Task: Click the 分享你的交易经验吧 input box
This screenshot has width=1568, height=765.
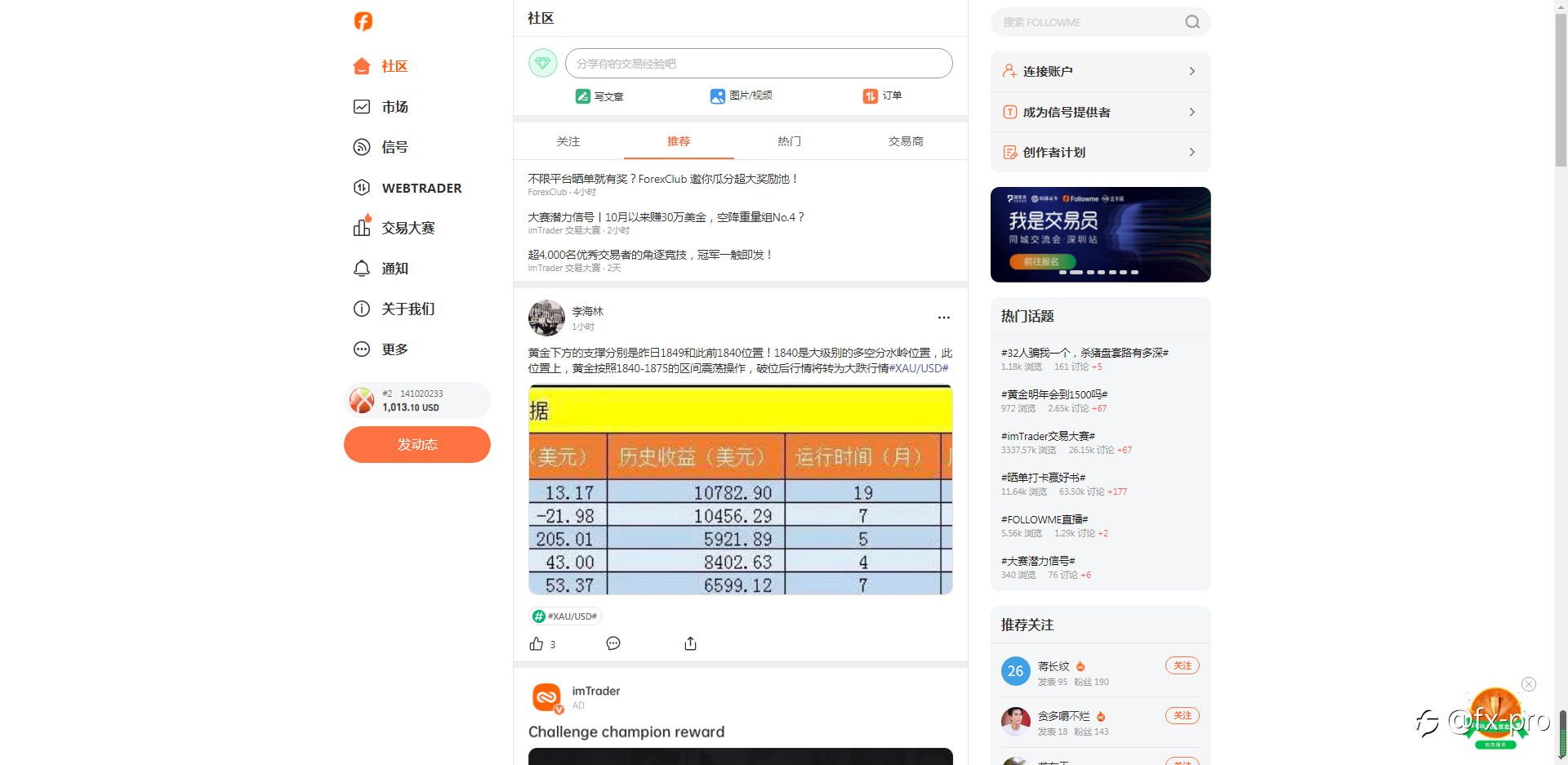Action: point(759,63)
